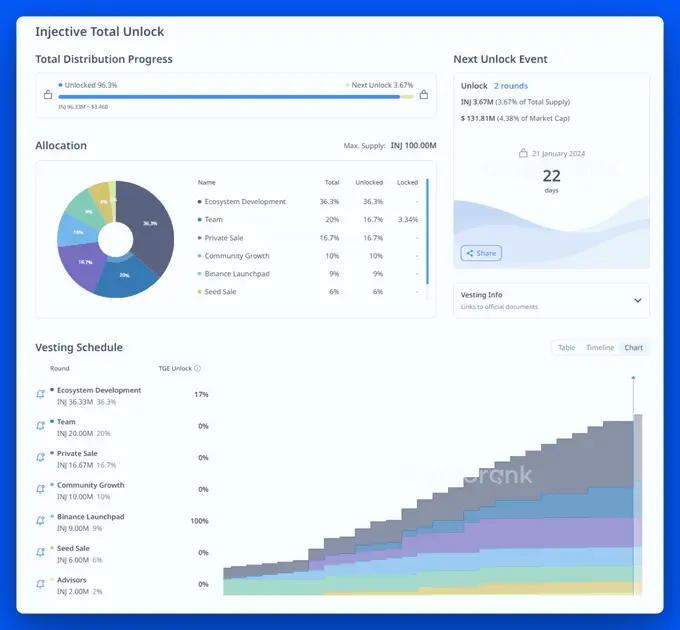Click the unlocked padlock icon on progress bar

(x=48, y=95)
